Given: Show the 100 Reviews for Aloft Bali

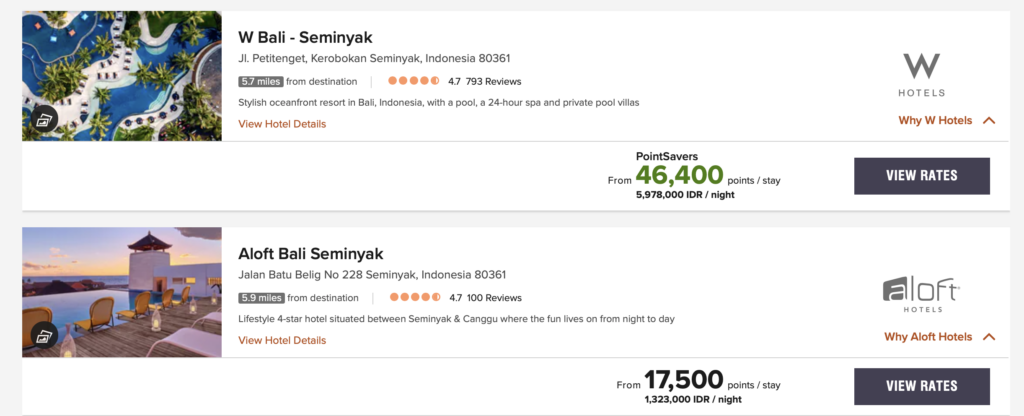Looking at the screenshot, I should click(x=493, y=297).
